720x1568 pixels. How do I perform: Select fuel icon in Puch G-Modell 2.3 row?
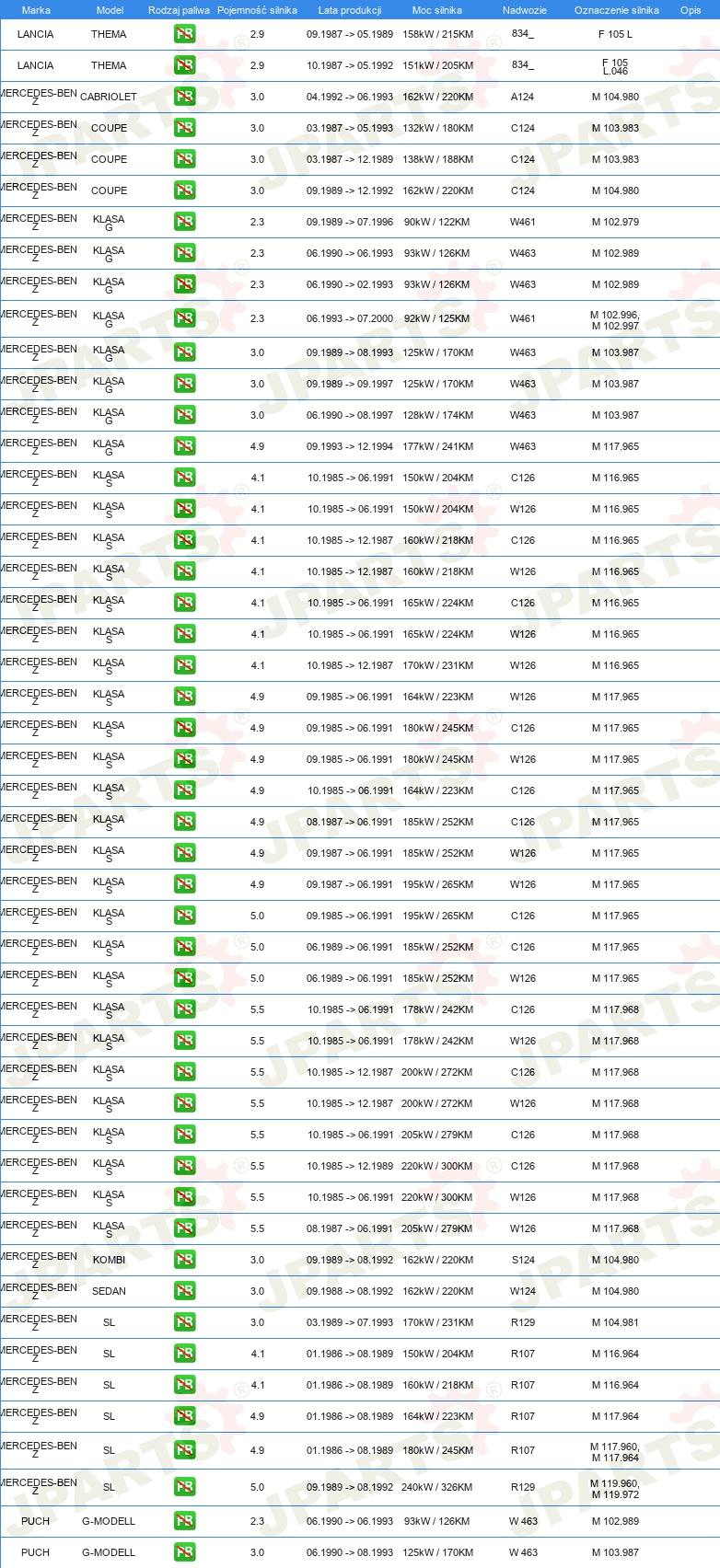184,1521
